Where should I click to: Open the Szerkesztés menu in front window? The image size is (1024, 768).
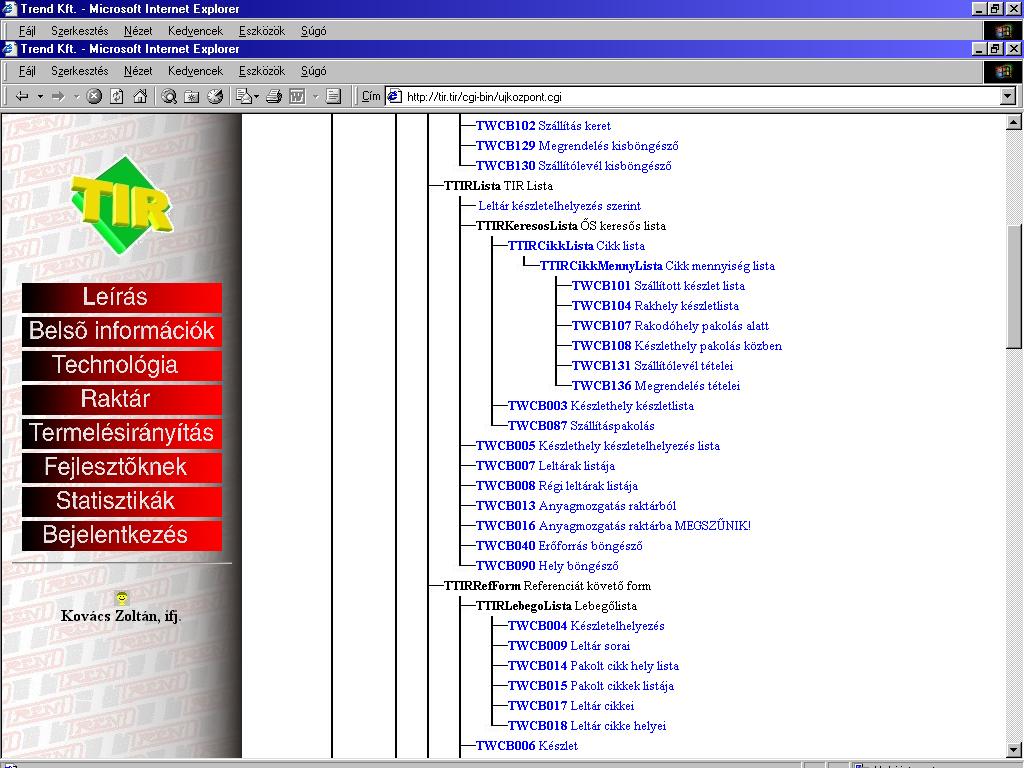coord(80,71)
